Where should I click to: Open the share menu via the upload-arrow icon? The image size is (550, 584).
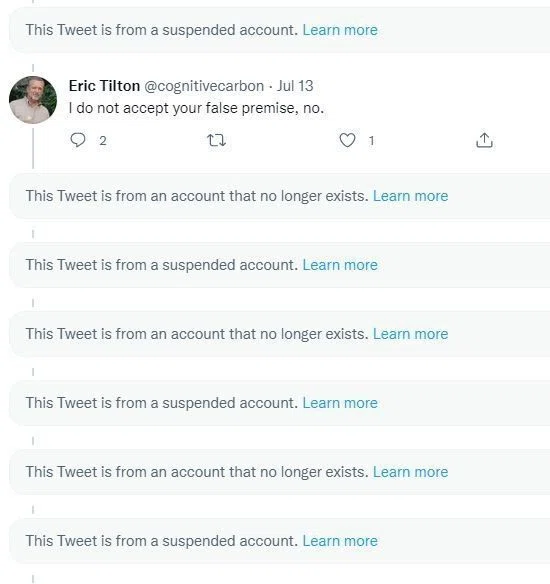pos(484,140)
